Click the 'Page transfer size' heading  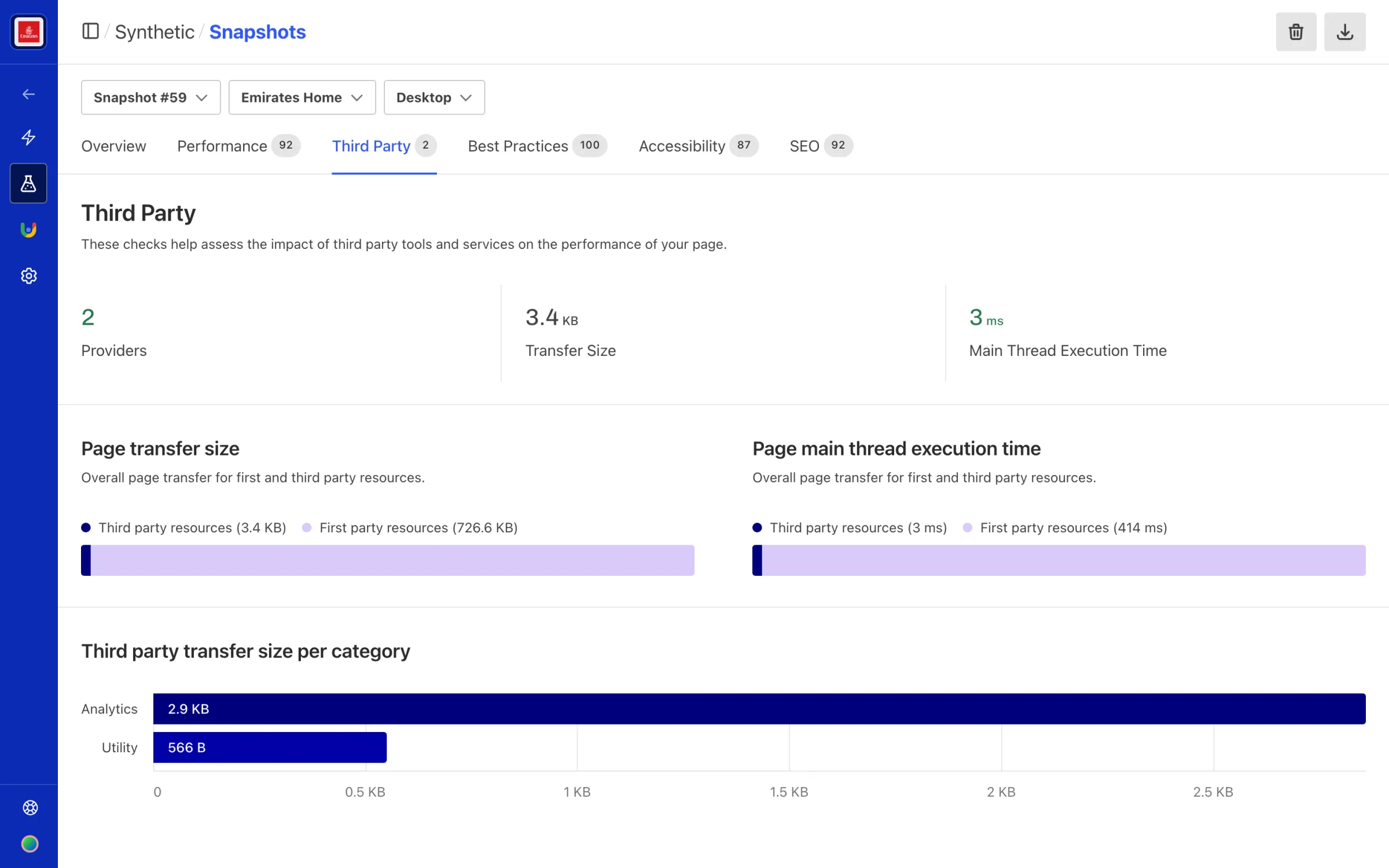point(160,448)
